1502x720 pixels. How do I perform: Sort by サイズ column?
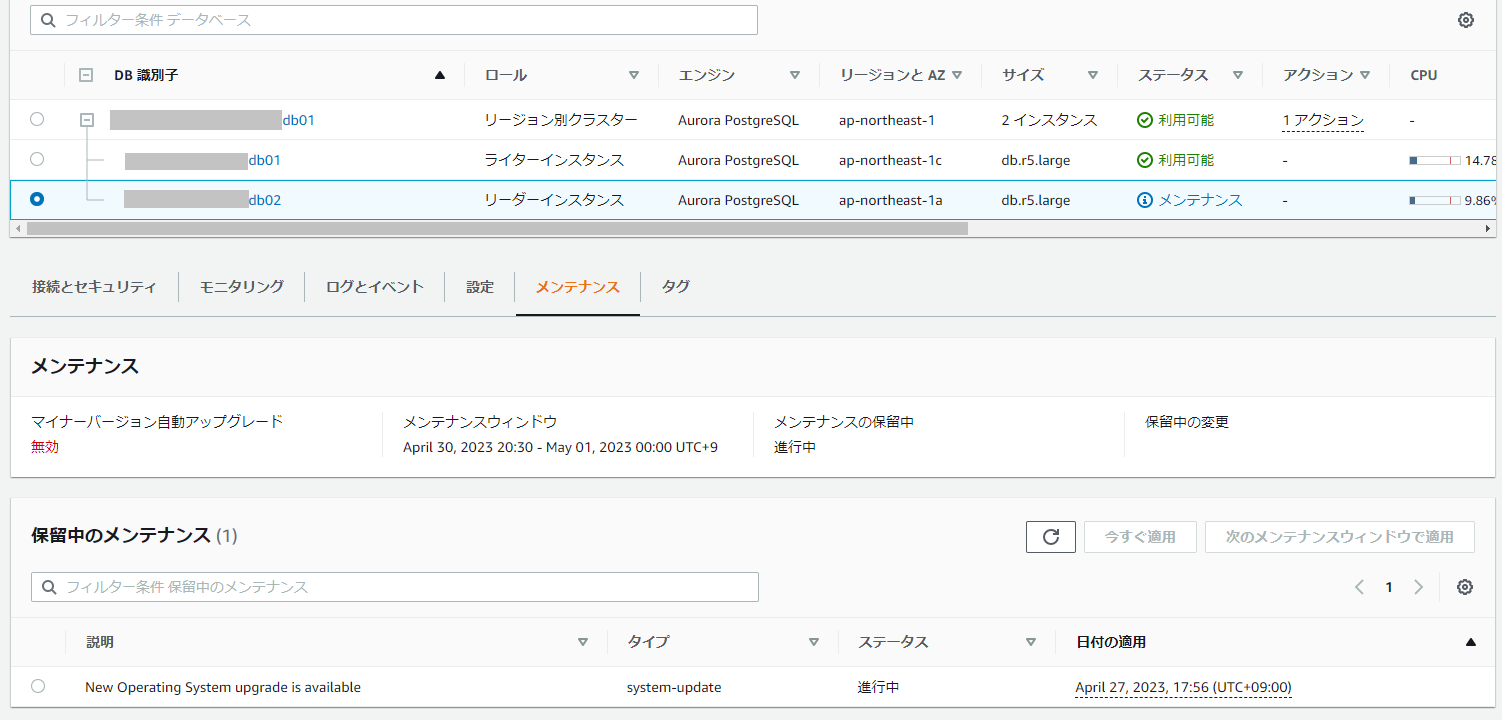[x=1093, y=75]
